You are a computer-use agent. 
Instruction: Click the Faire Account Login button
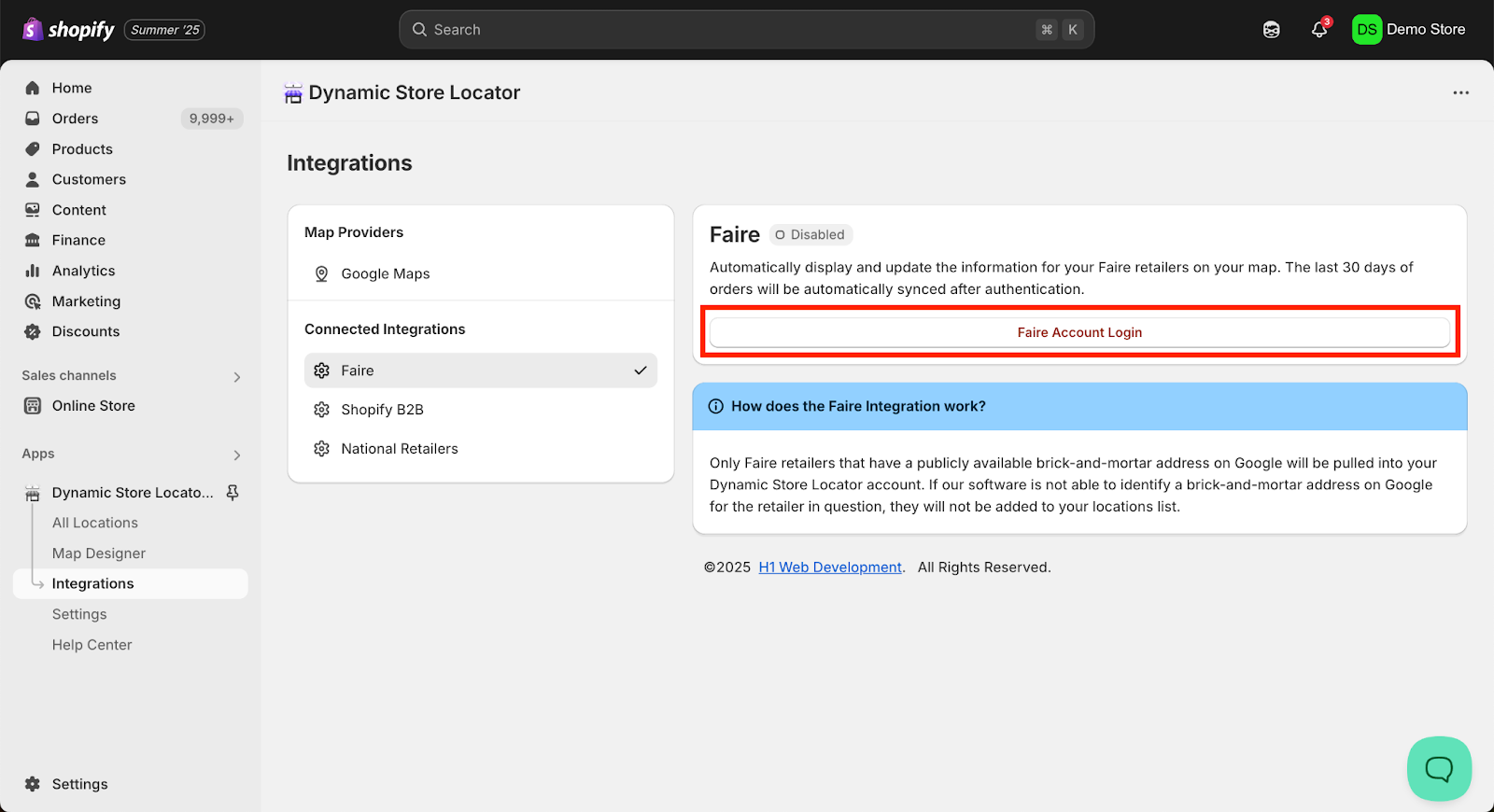coord(1079,332)
